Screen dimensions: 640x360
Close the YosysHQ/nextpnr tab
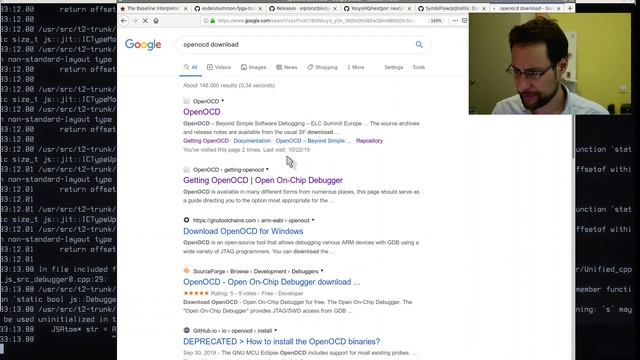pos(409,8)
